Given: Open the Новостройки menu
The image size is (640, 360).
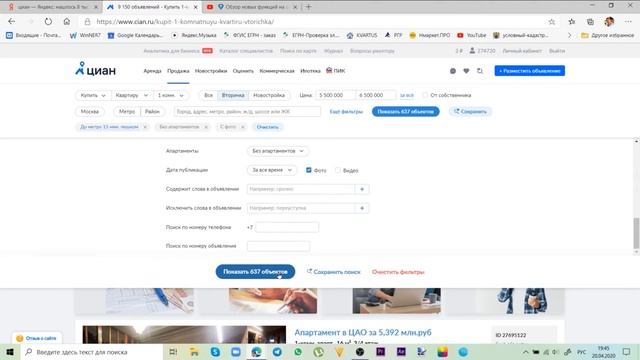Looking at the screenshot, I should (211, 71).
